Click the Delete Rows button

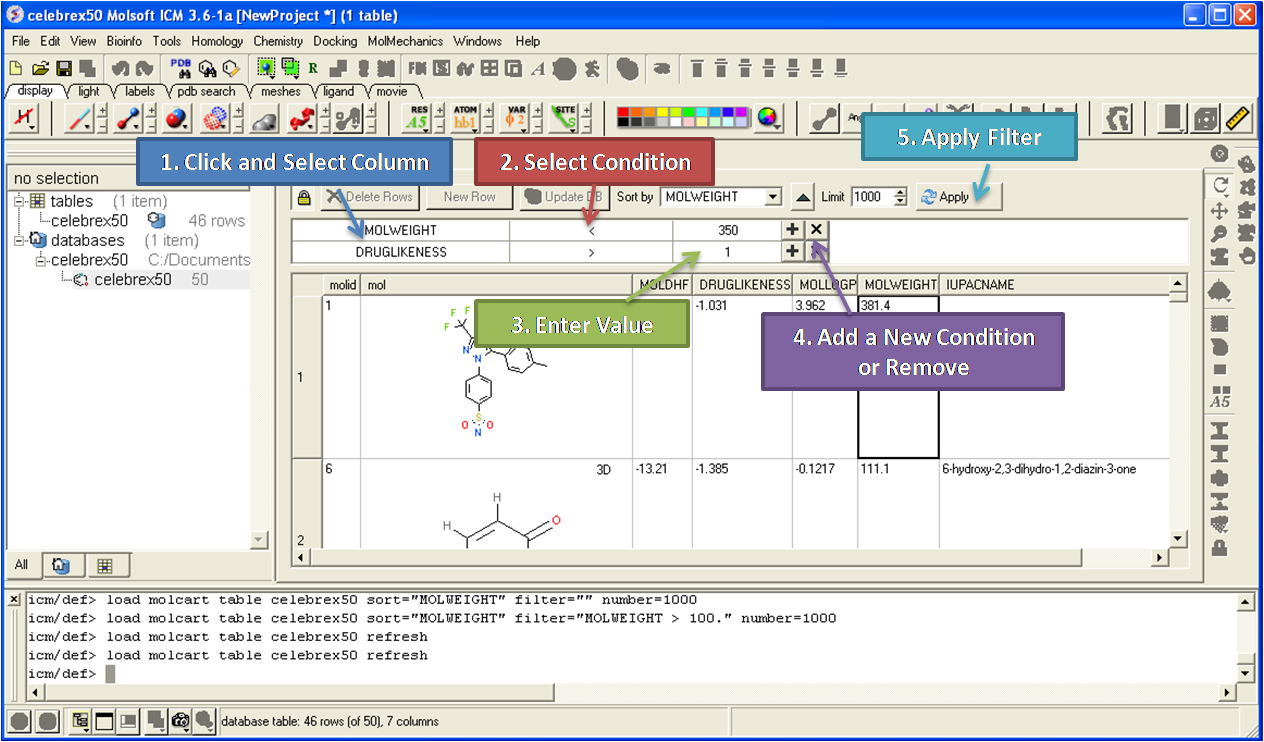(369, 197)
